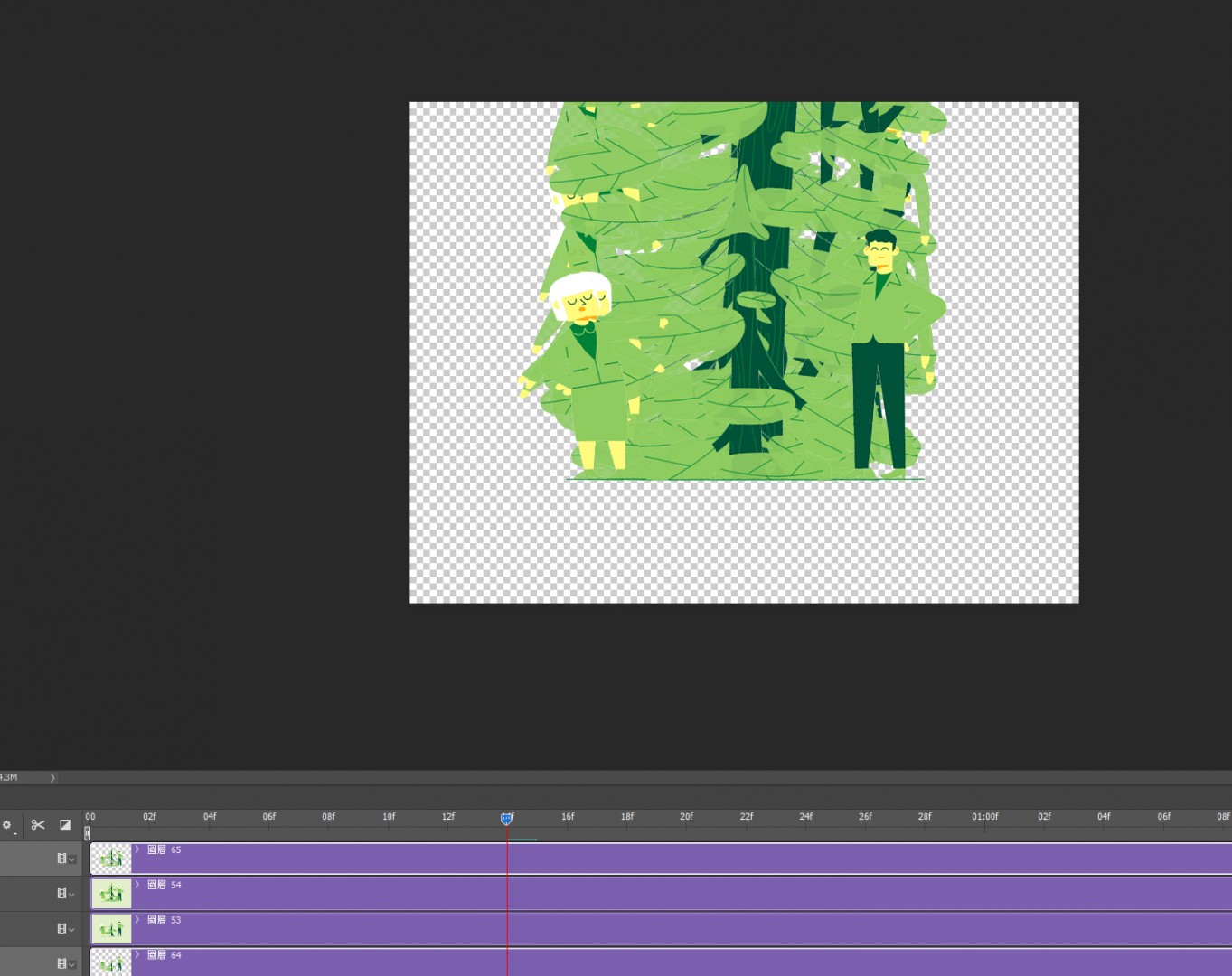Click the 20f mark on the timeline ruler
The height and width of the screenshot is (976, 1232).
[x=687, y=816]
